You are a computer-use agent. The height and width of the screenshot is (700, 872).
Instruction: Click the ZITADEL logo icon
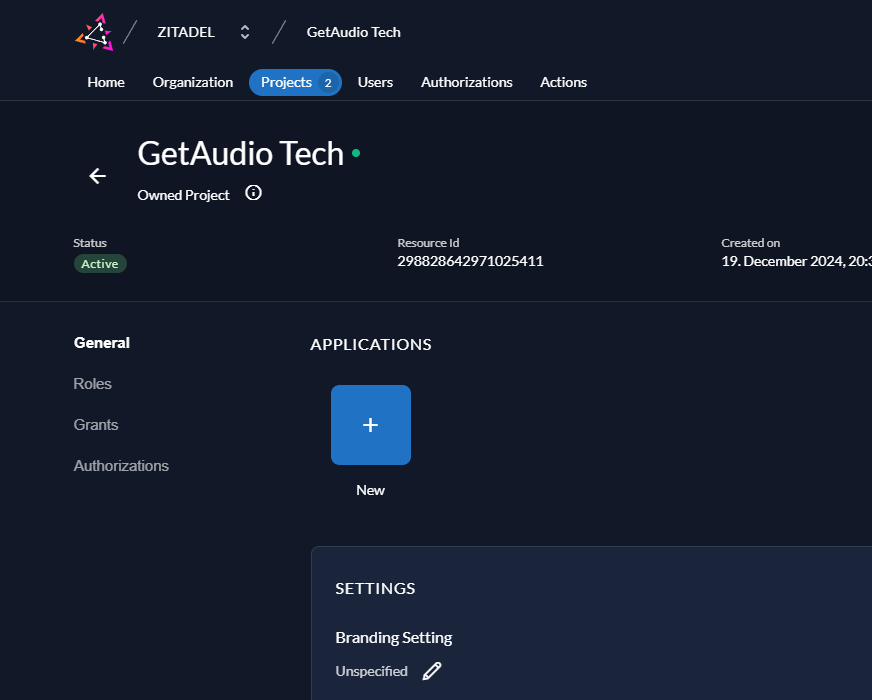click(94, 32)
